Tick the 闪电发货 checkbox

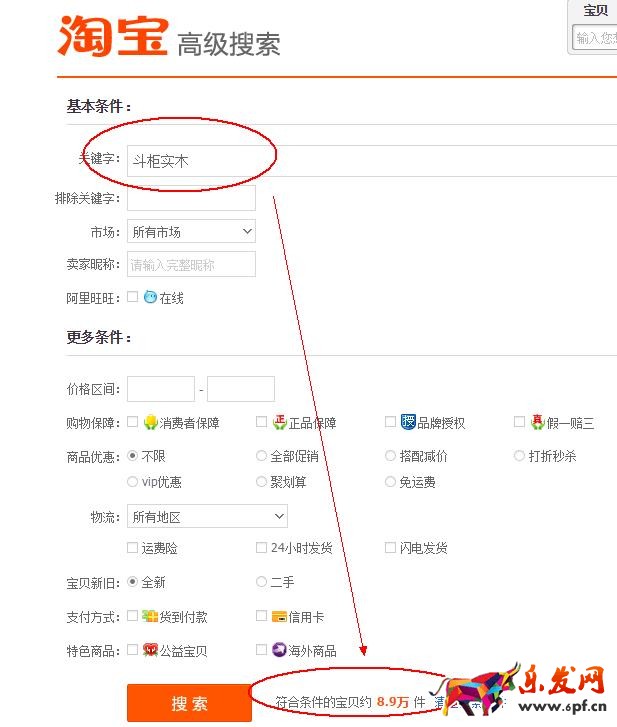(x=391, y=547)
